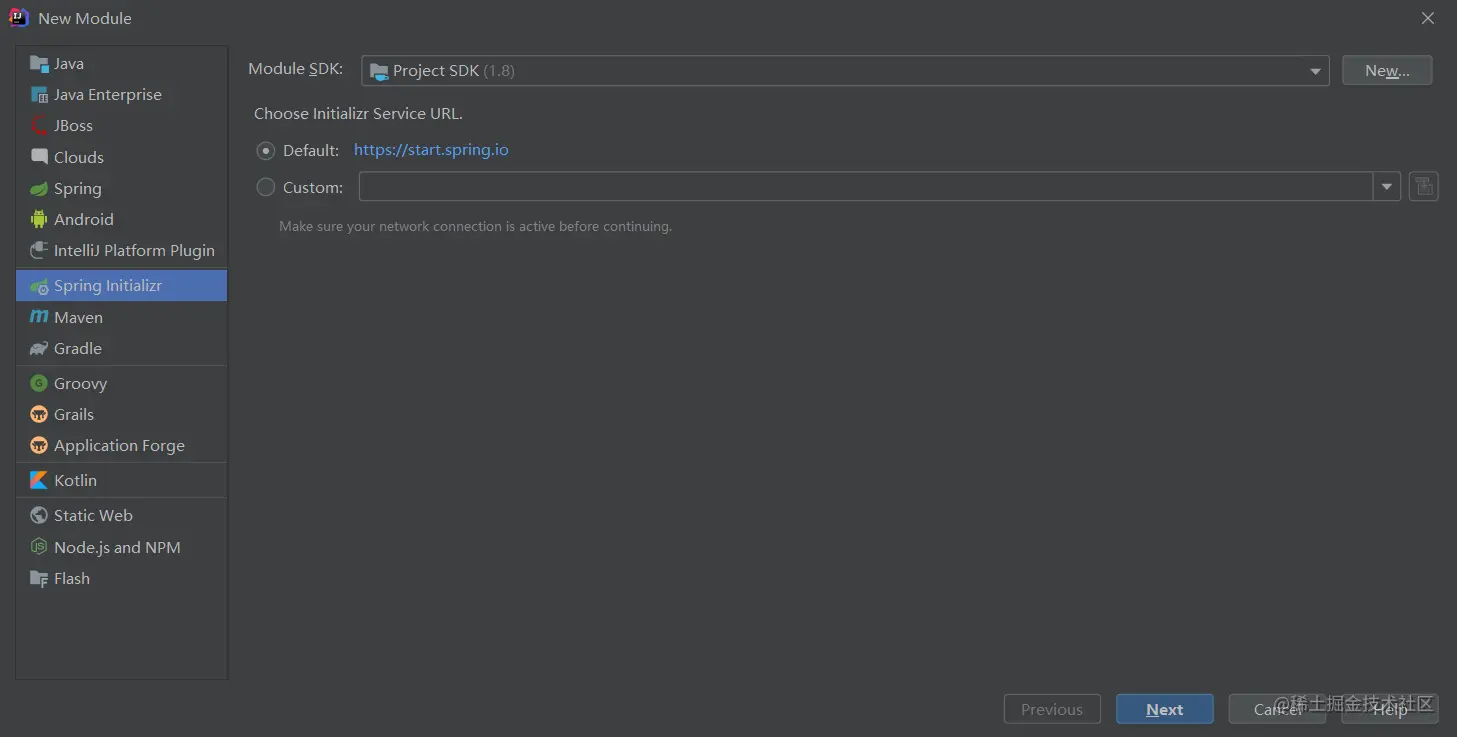Choose Gradle module type
1457x737 pixels.
[122, 349]
